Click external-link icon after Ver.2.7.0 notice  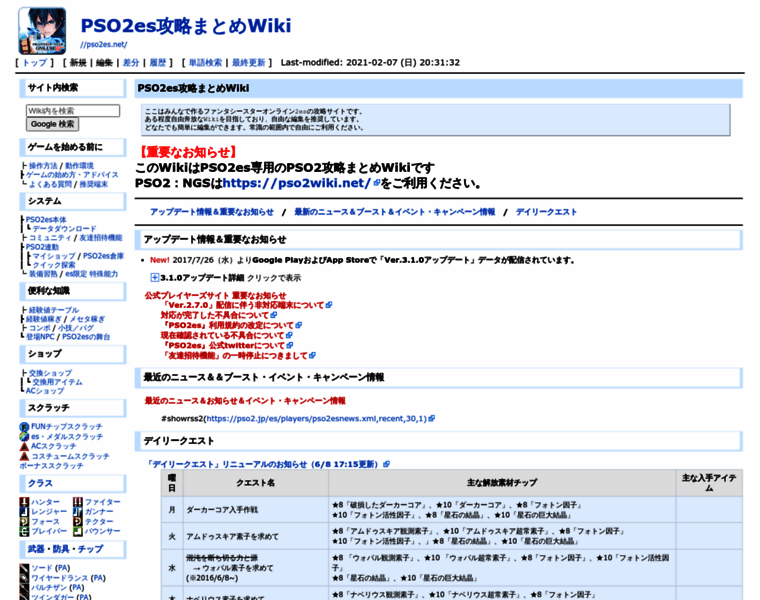pos(329,305)
